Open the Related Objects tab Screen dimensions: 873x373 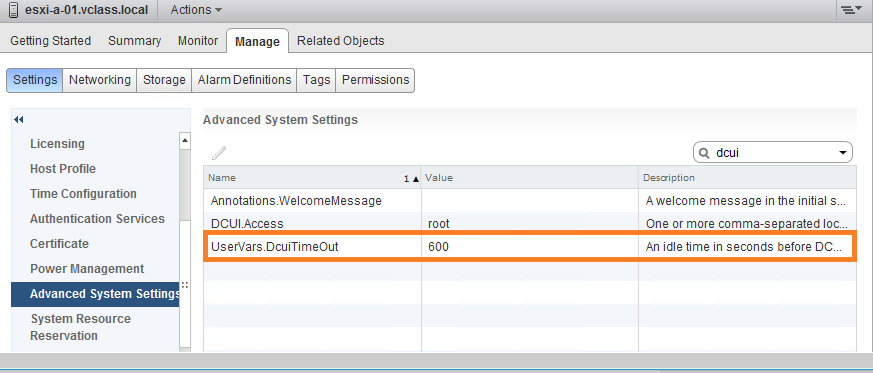point(340,41)
